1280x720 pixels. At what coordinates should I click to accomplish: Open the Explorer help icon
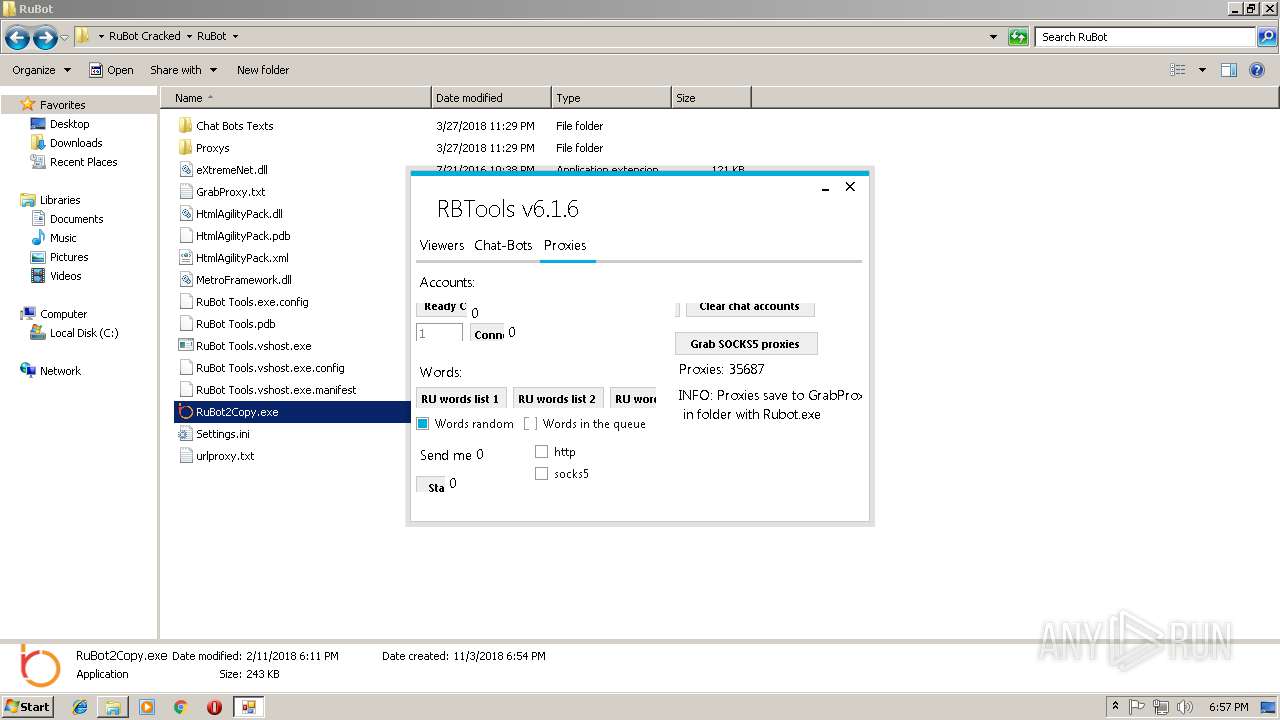pyautogui.click(x=1258, y=70)
